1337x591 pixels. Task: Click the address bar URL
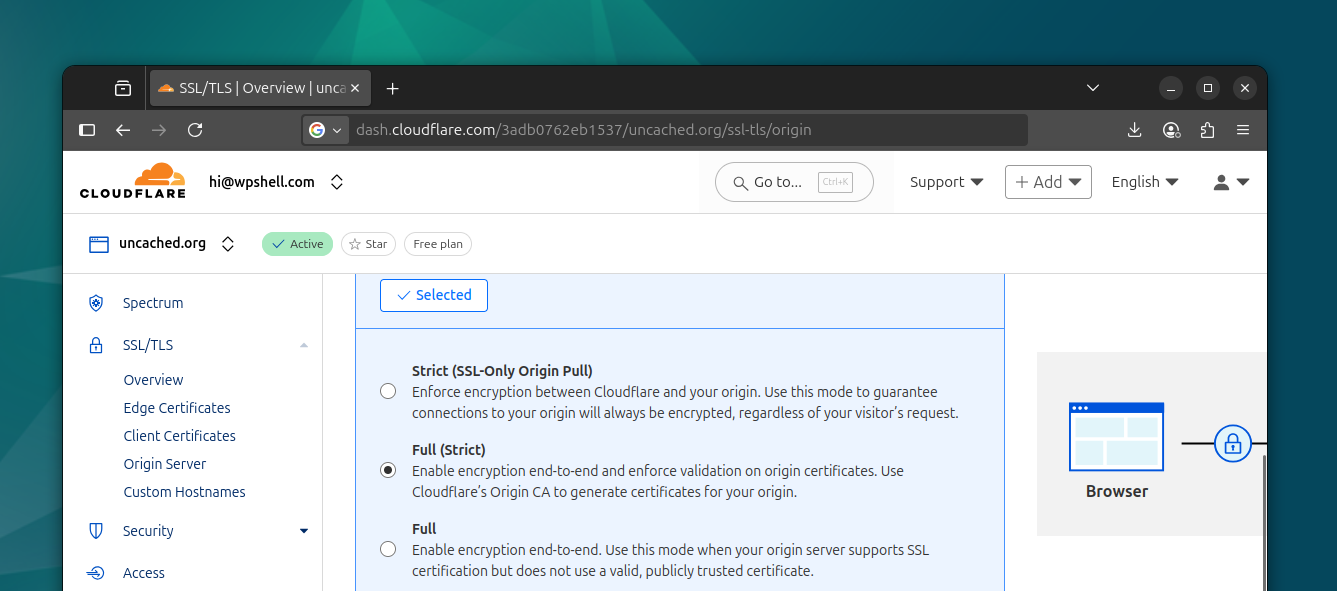point(584,130)
